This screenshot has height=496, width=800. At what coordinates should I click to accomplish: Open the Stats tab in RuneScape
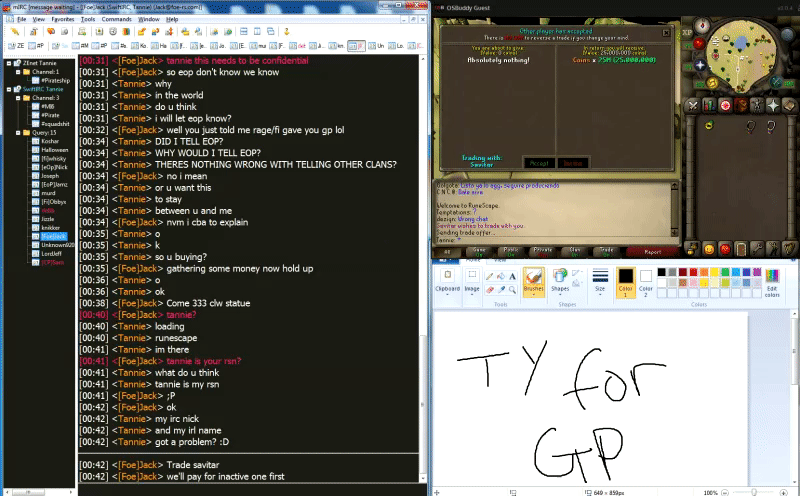click(709, 106)
